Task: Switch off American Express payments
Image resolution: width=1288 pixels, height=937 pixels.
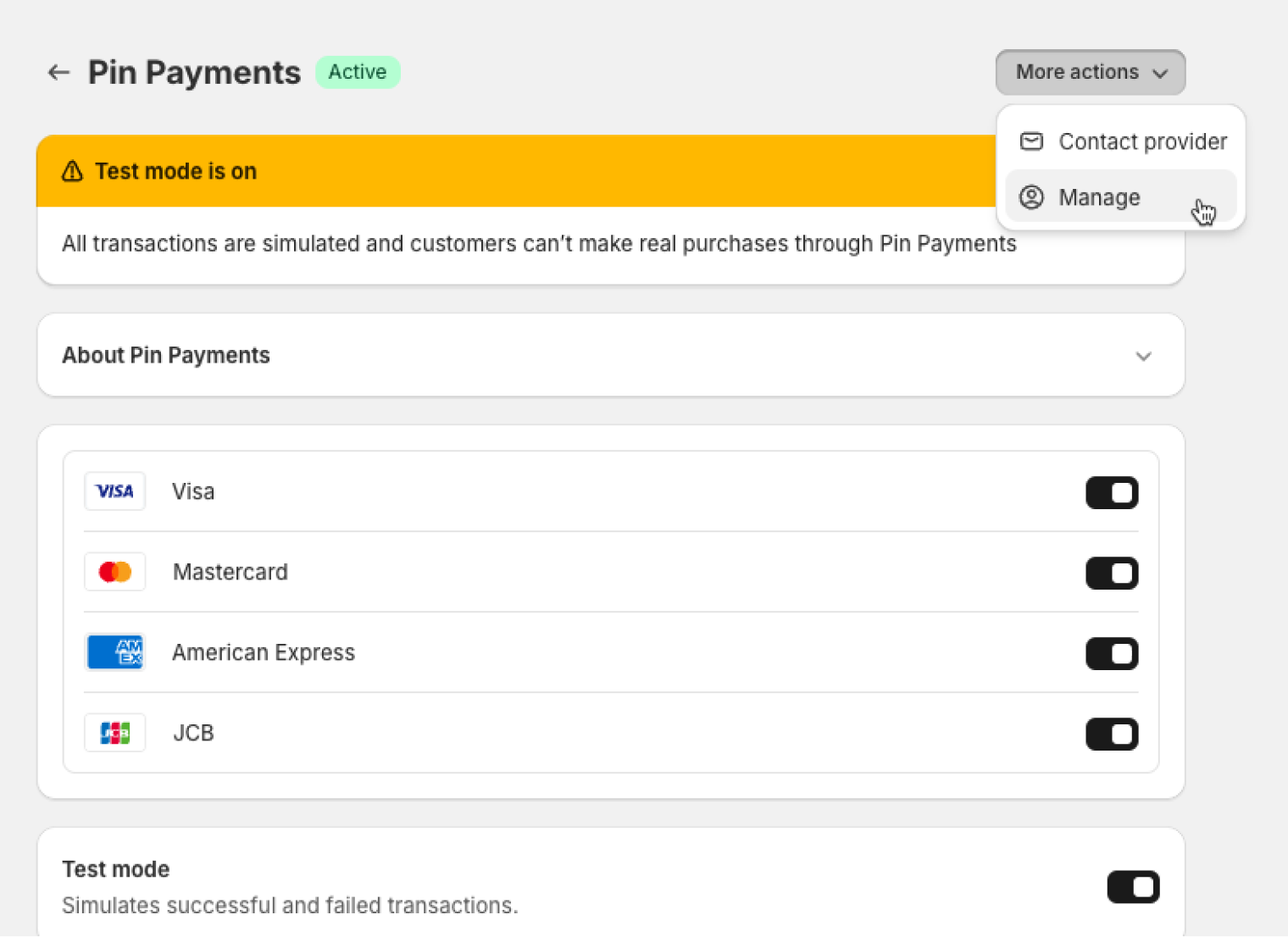Action: tap(1112, 654)
